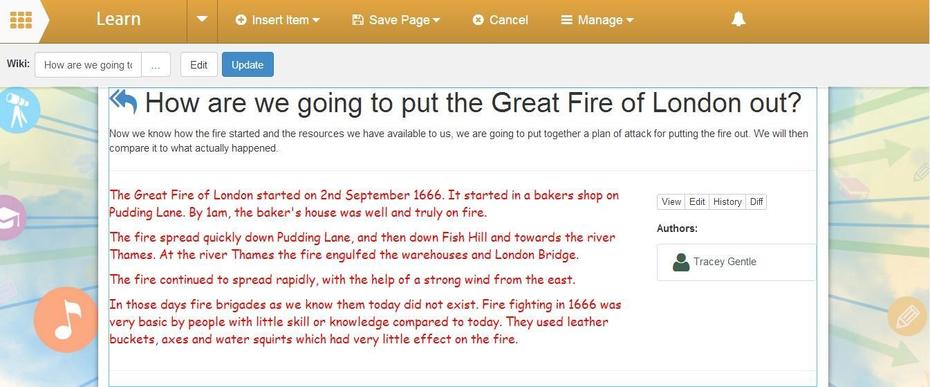Cancel the page editing
The height and width of the screenshot is (387, 930).
point(500,20)
